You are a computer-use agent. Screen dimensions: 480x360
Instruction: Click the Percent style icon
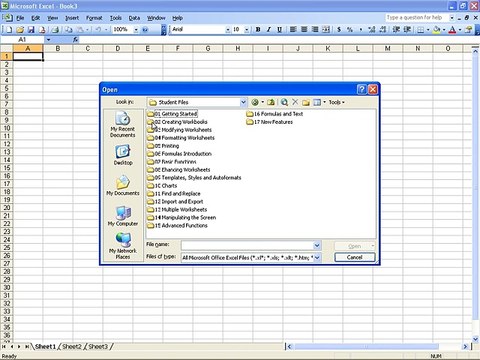(x=350, y=30)
